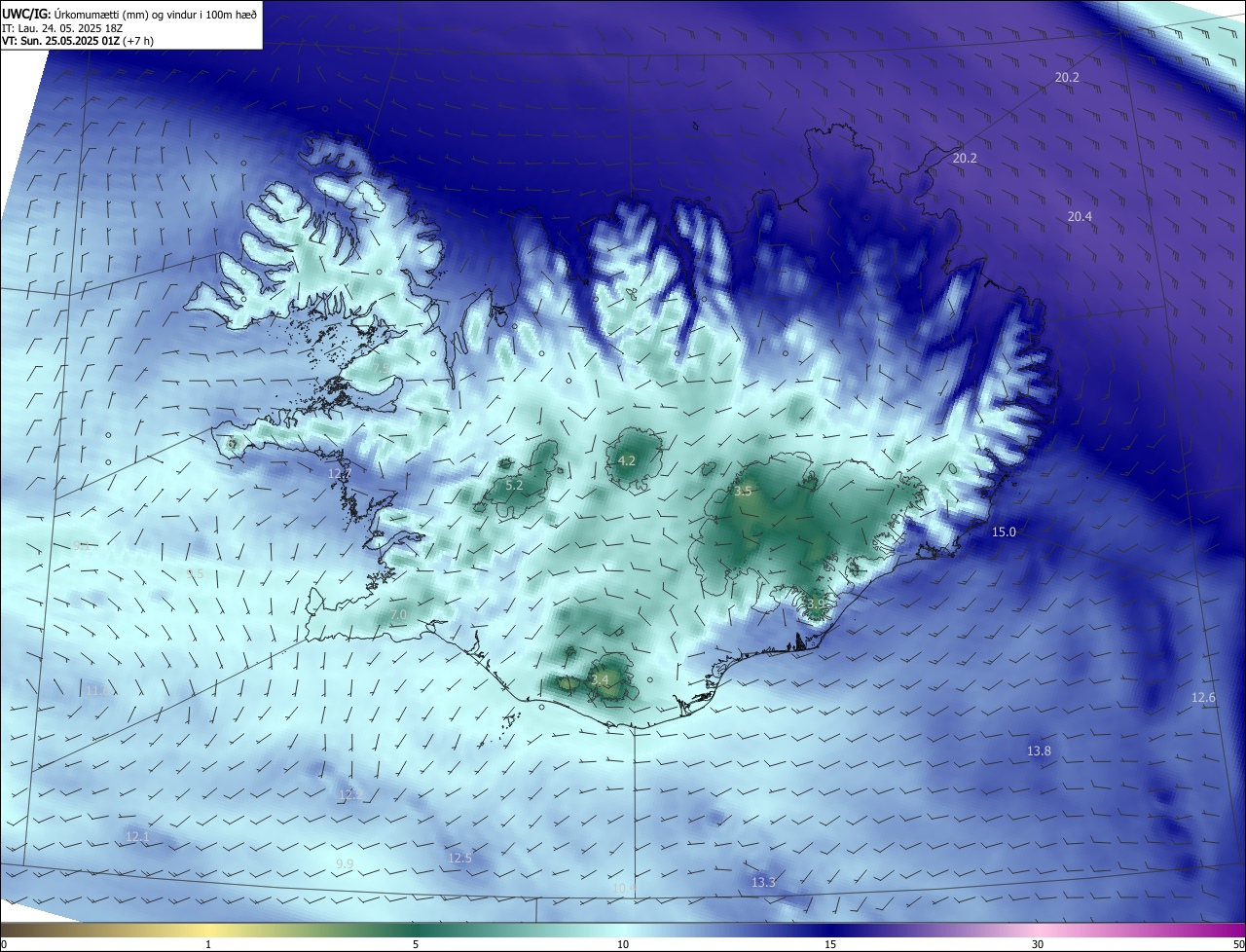This screenshot has height=952, width=1246.
Task: Select the 9.9 value label
Action: pyautogui.click(x=345, y=864)
